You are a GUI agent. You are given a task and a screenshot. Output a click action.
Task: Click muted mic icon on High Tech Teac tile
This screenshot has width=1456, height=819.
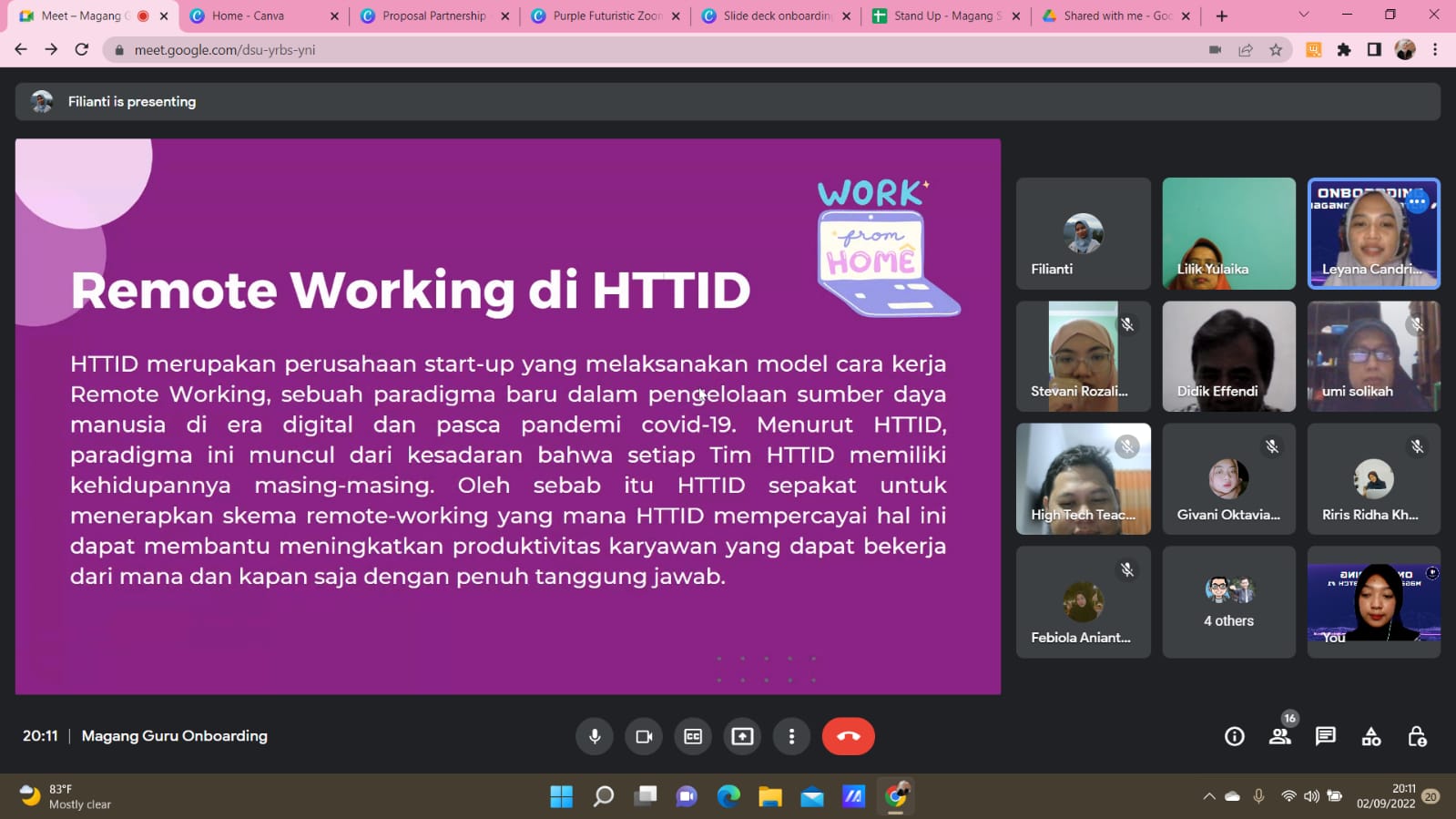point(1127,446)
